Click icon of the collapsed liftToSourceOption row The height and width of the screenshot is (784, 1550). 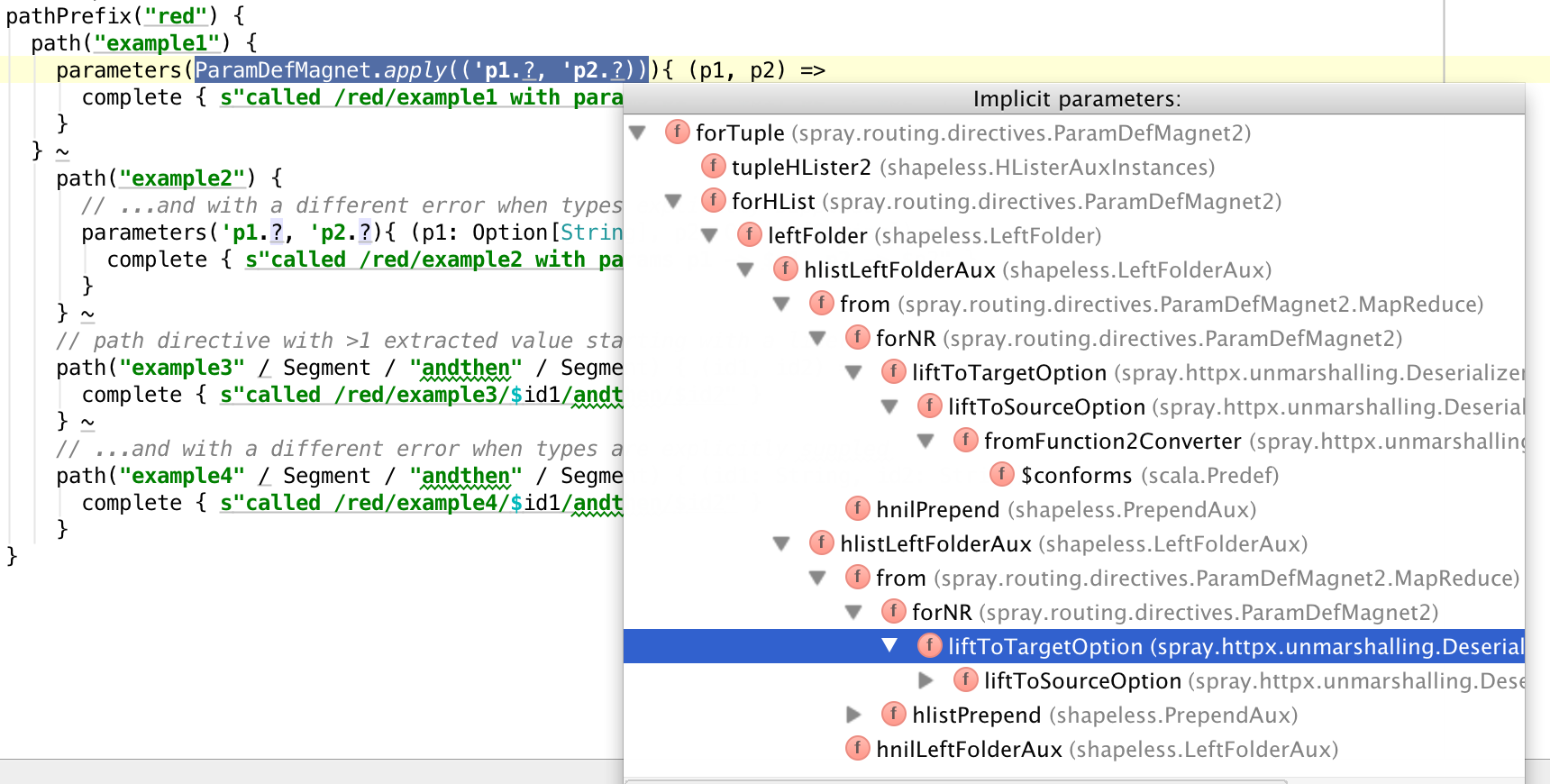[966, 679]
